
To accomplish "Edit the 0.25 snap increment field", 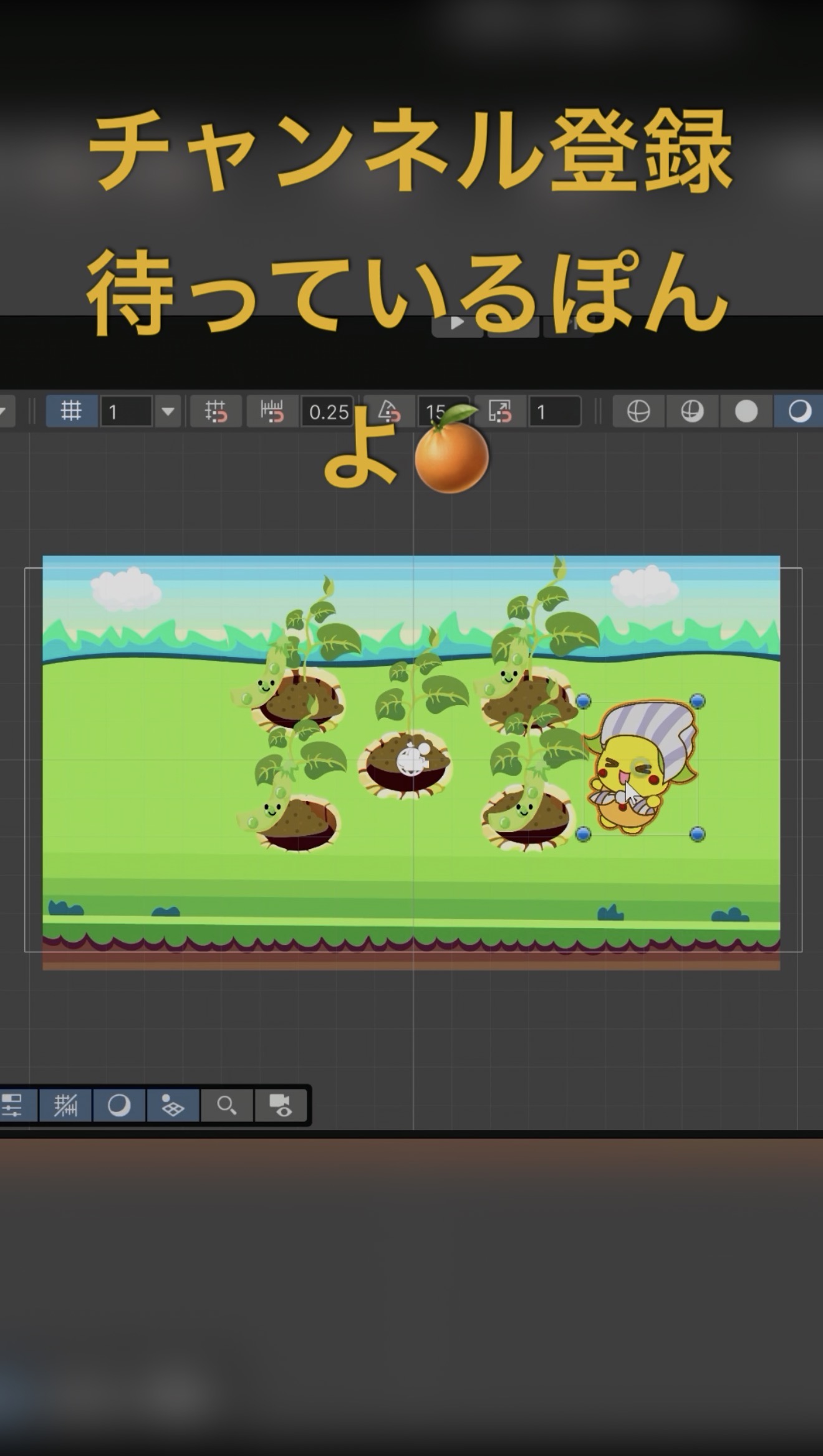I will pos(328,411).
